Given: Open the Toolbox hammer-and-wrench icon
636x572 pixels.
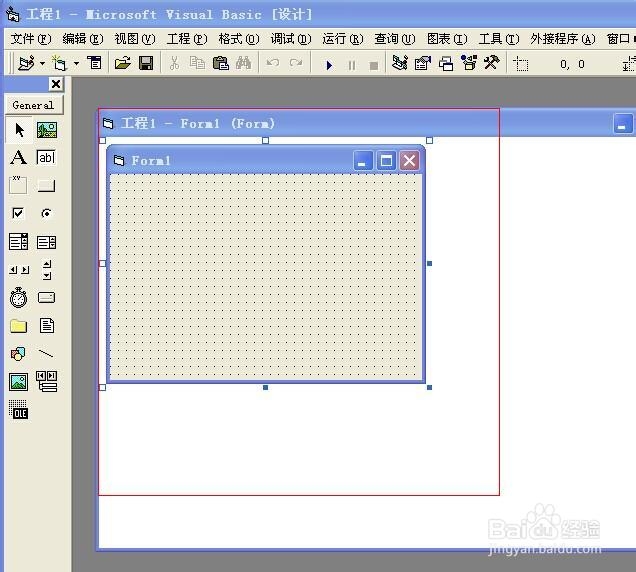Looking at the screenshot, I should (492, 62).
